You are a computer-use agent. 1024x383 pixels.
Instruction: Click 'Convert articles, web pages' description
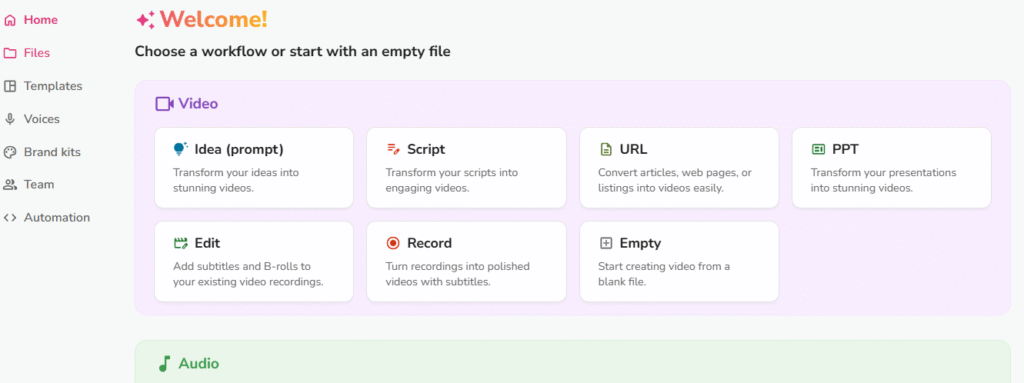coord(675,180)
